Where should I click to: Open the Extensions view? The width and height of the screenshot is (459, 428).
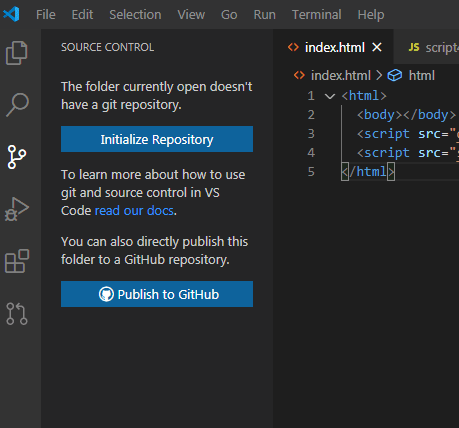[17, 261]
